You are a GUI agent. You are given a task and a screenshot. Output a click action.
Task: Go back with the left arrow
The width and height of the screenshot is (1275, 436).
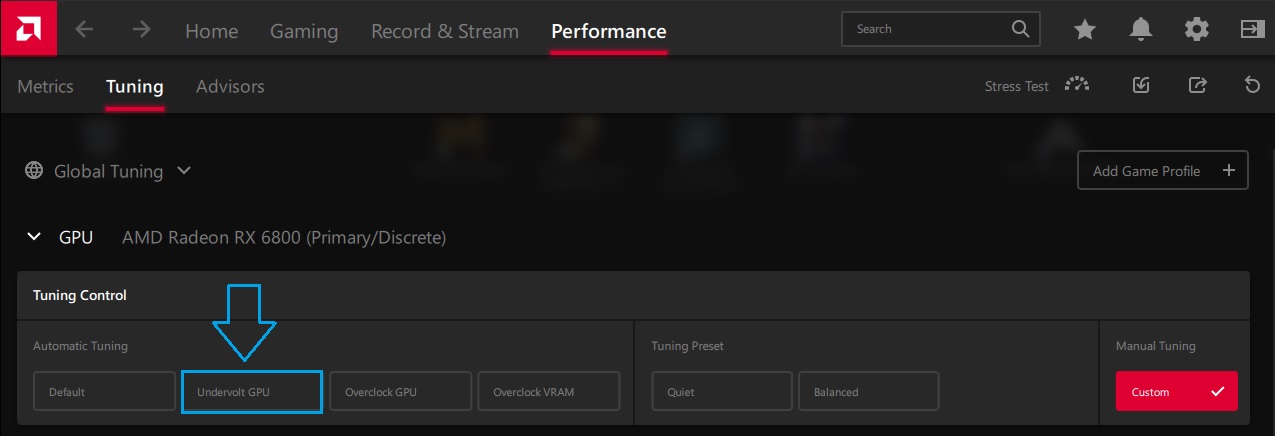pos(85,30)
